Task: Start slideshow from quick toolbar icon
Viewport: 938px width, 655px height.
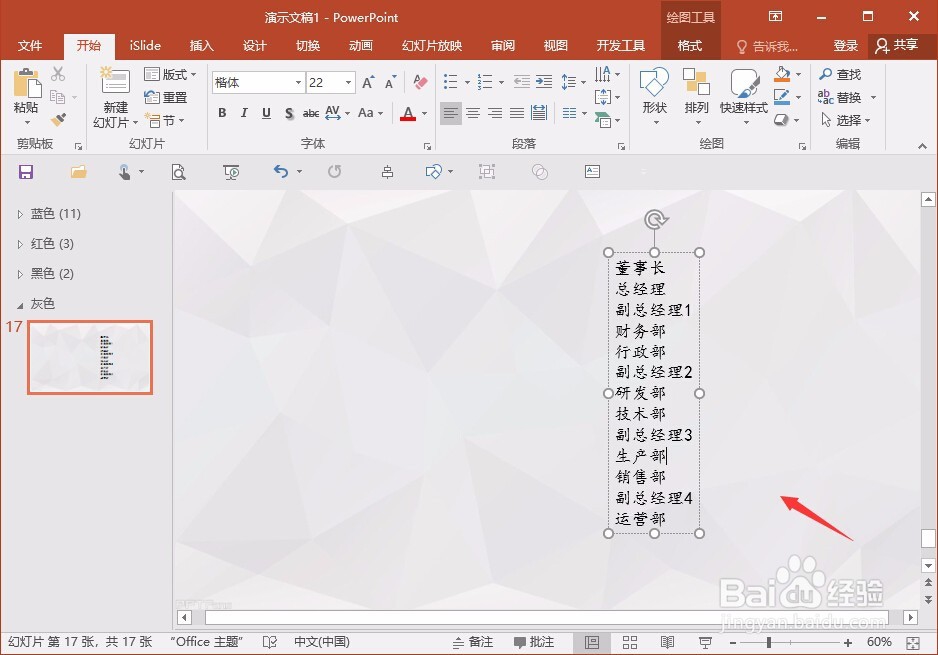Action: (231, 172)
